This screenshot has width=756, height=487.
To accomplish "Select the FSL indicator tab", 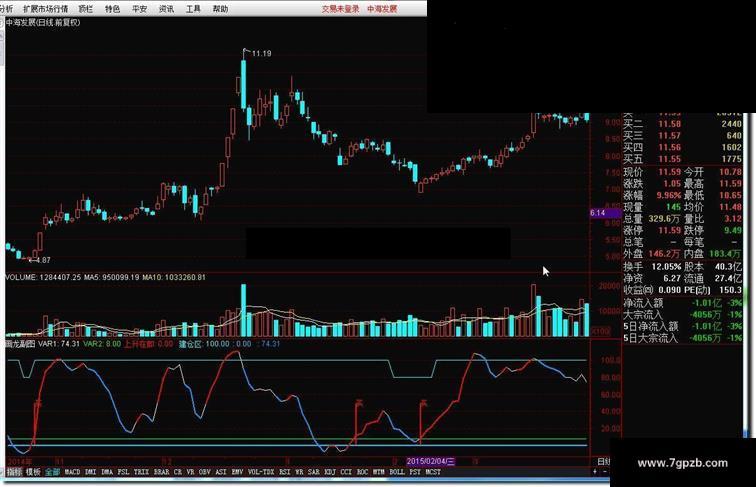I will pos(123,472).
